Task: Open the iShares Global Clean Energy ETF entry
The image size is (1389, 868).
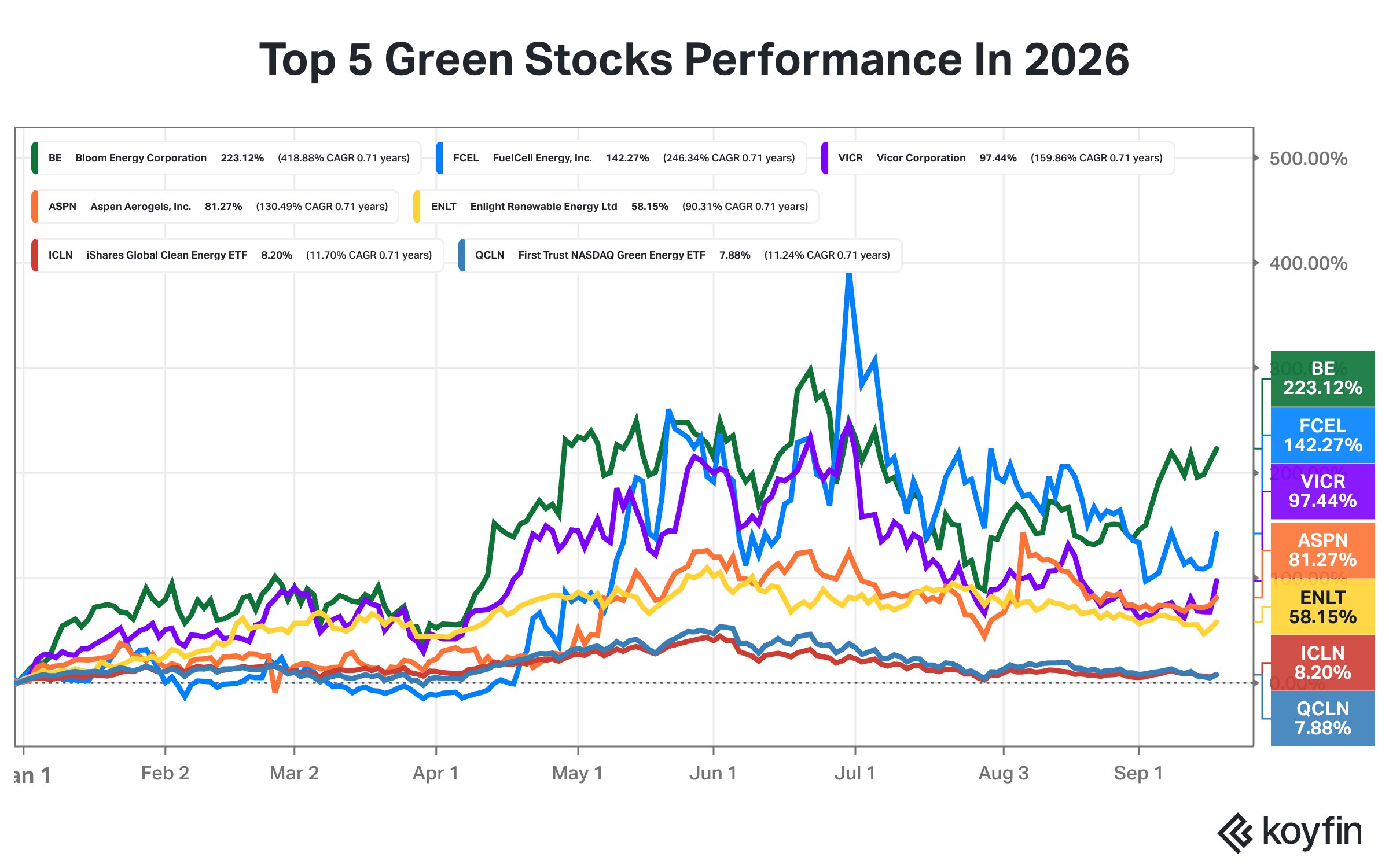Action: (237, 255)
